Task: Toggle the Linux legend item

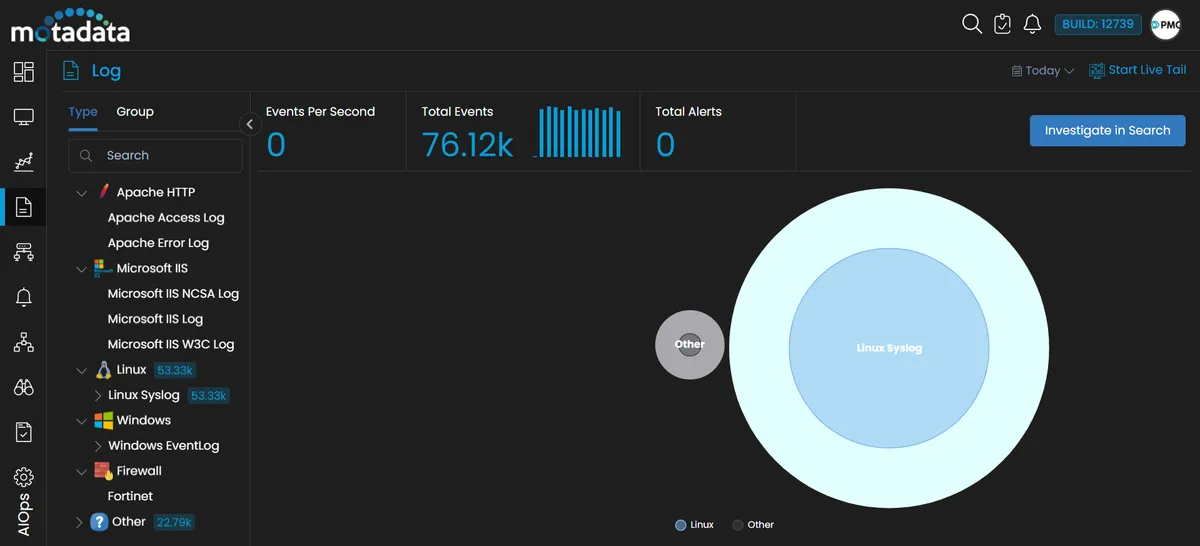Action: click(695, 524)
